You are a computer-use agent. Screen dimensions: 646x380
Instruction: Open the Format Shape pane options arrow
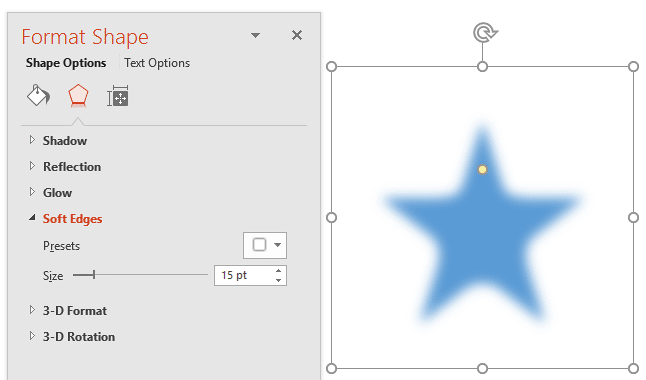click(255, 35)
